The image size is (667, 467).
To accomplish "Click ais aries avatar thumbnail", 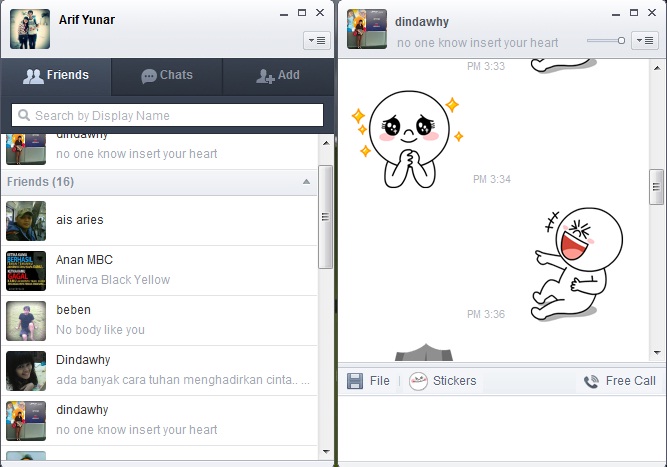I will click(26, 221).
